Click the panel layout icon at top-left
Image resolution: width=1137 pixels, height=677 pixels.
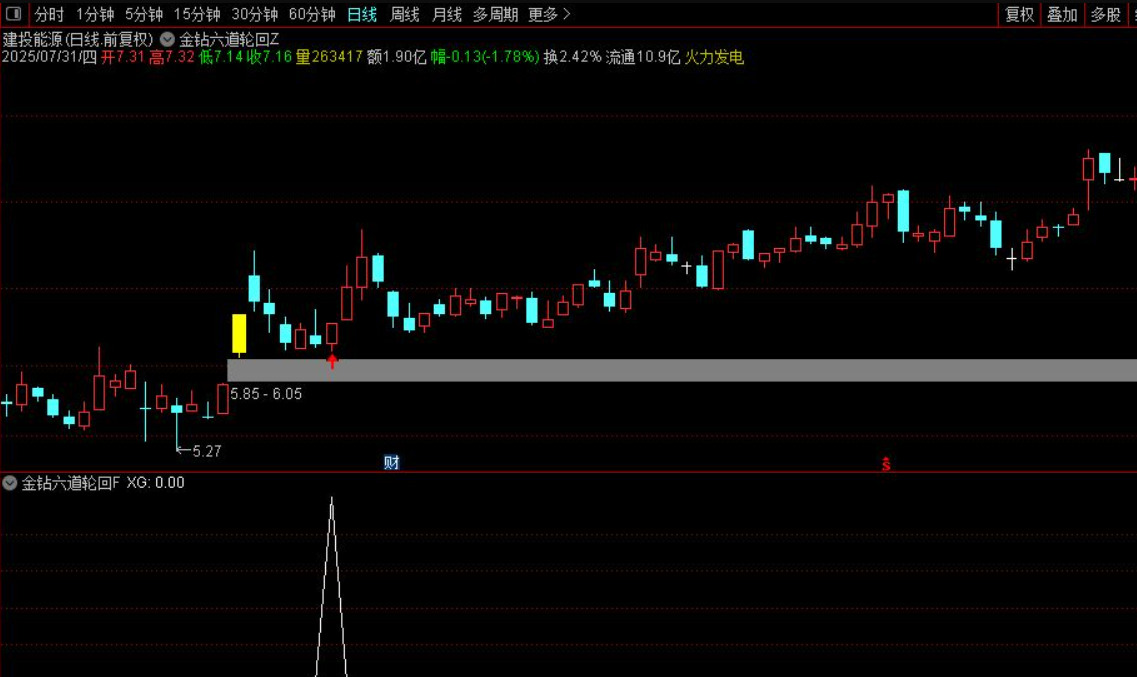[12, 14]
